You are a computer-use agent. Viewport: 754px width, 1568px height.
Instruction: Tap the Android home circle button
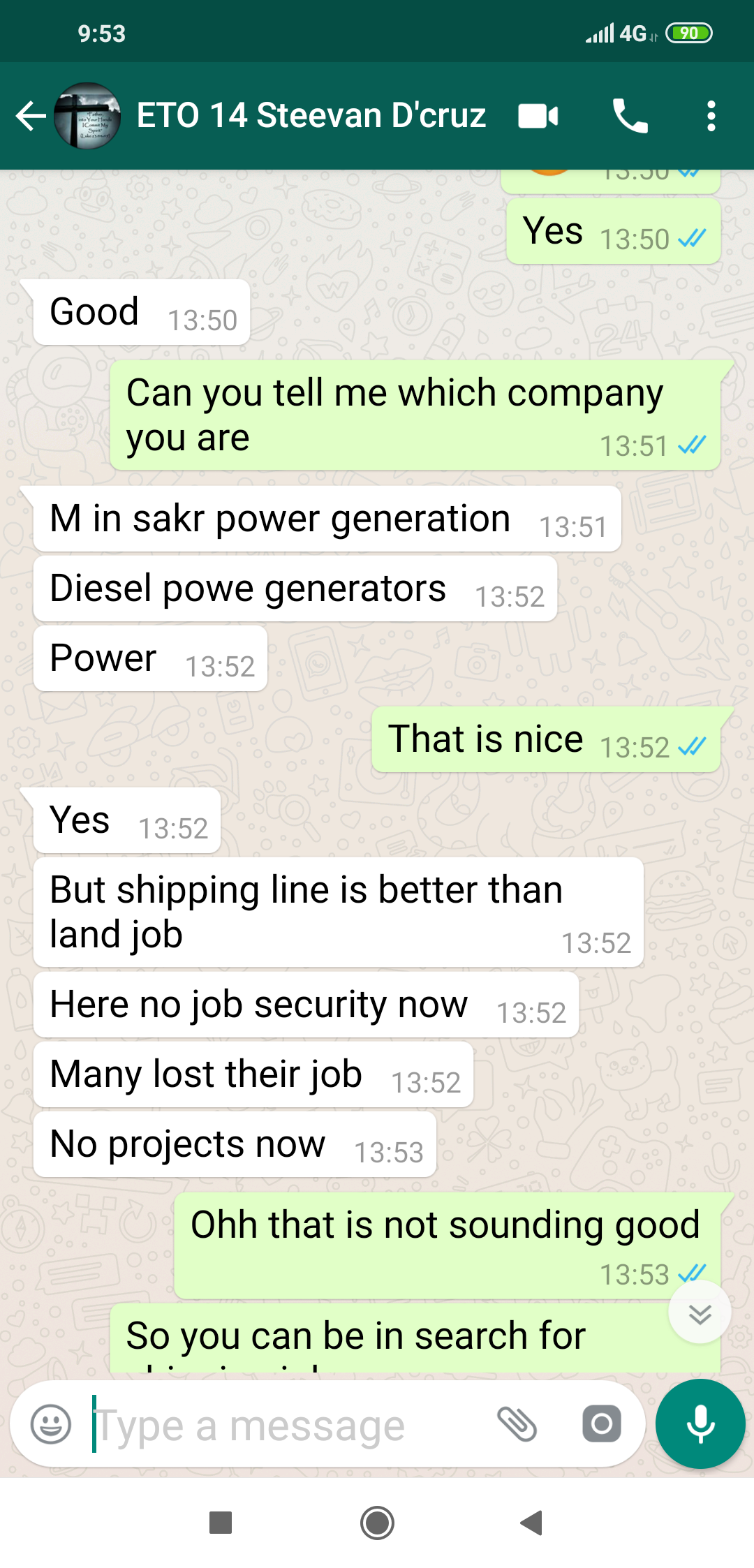(x=377, y=1523)
